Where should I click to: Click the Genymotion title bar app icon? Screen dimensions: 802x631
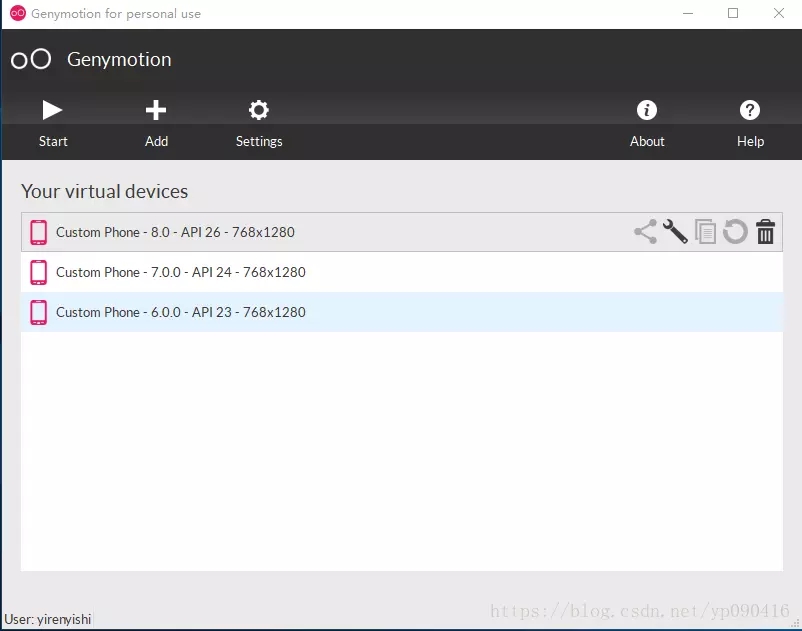pyautogui.click(x=18, y=13)
